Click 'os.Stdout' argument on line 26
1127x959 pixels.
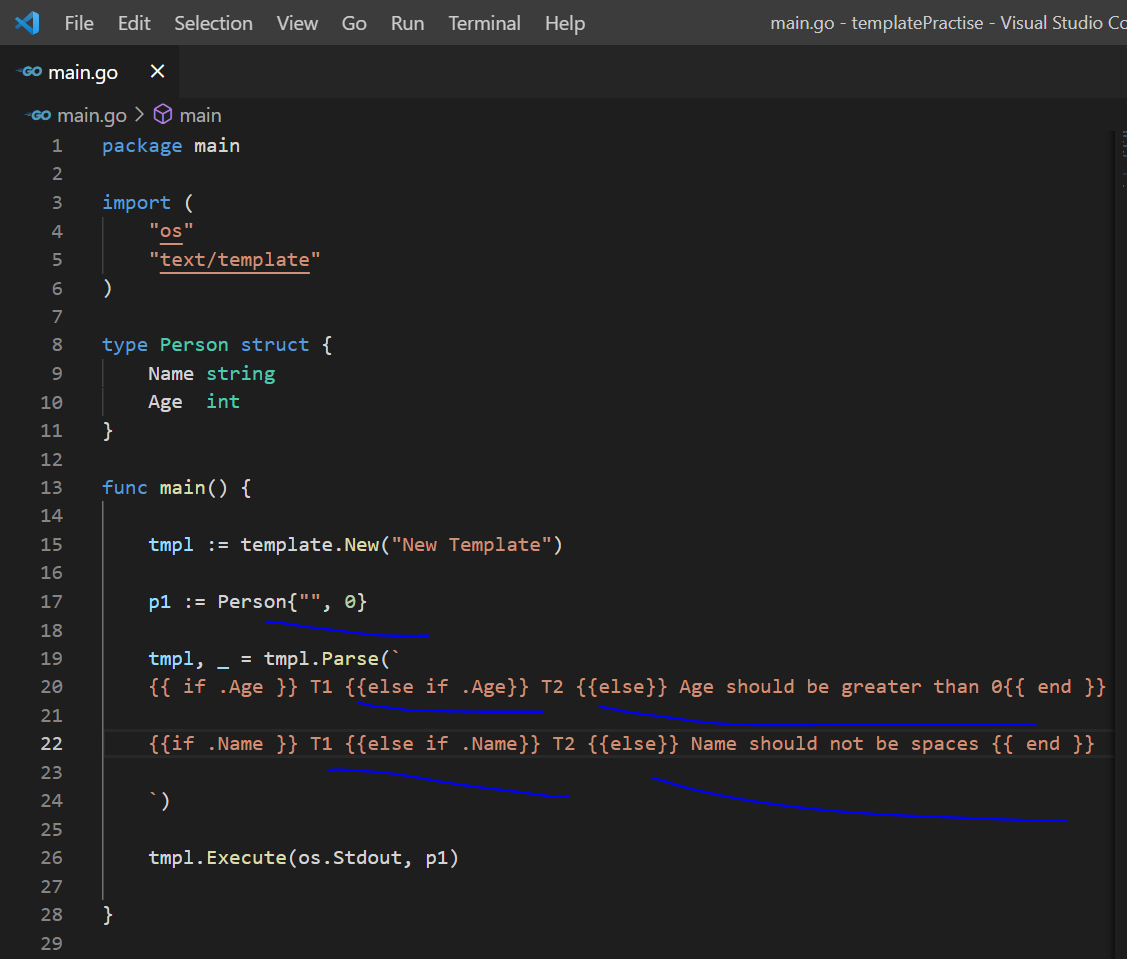click(x=350, y=858)
